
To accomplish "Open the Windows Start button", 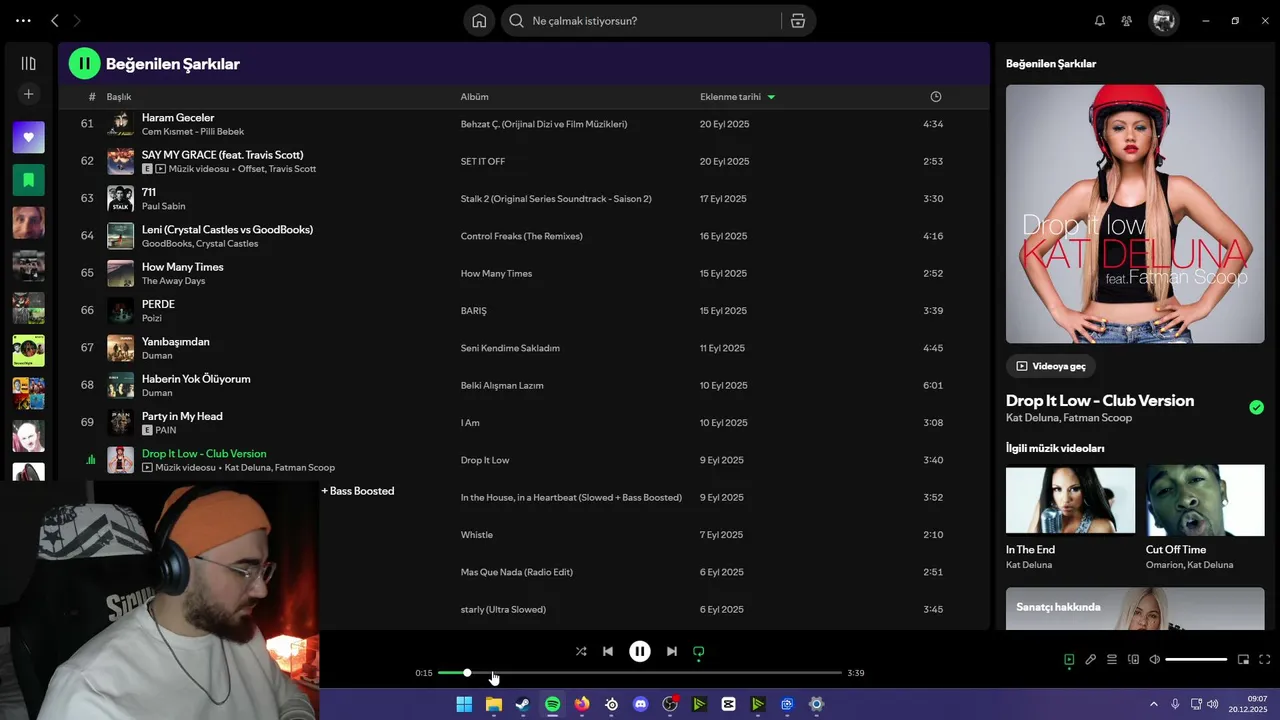I will click(x=464, y=704).
